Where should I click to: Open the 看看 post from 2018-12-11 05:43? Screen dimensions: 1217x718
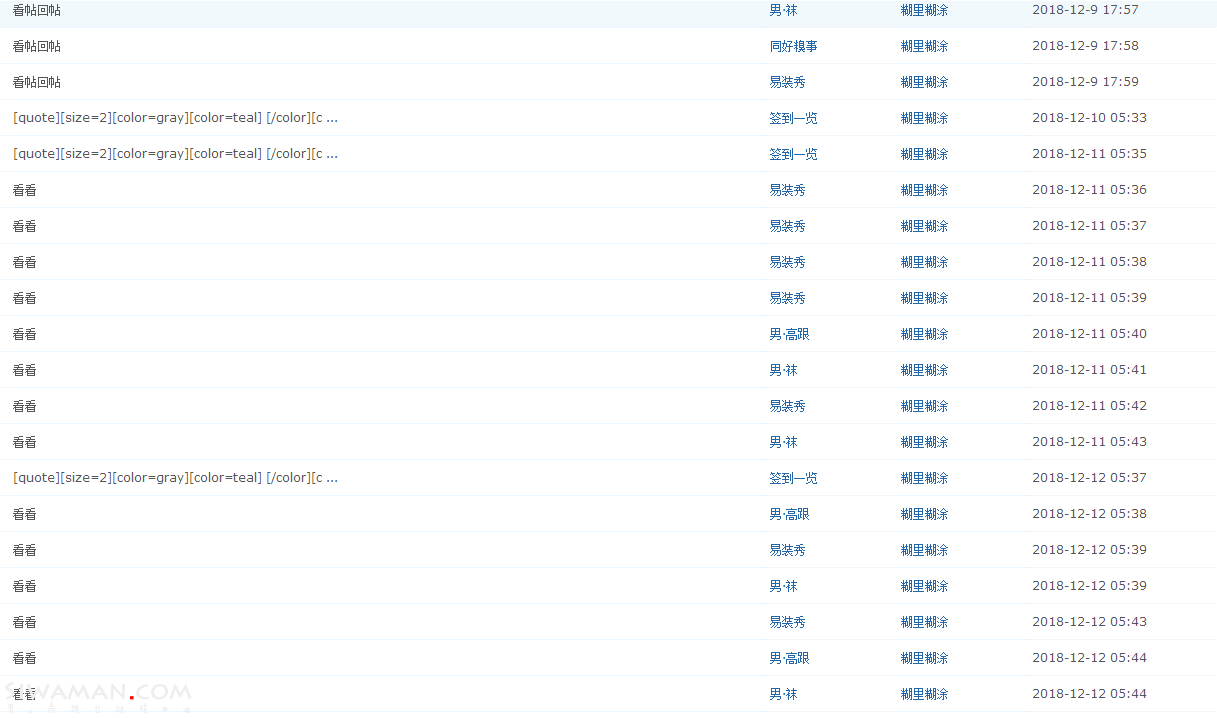click(x=24, y=442)
